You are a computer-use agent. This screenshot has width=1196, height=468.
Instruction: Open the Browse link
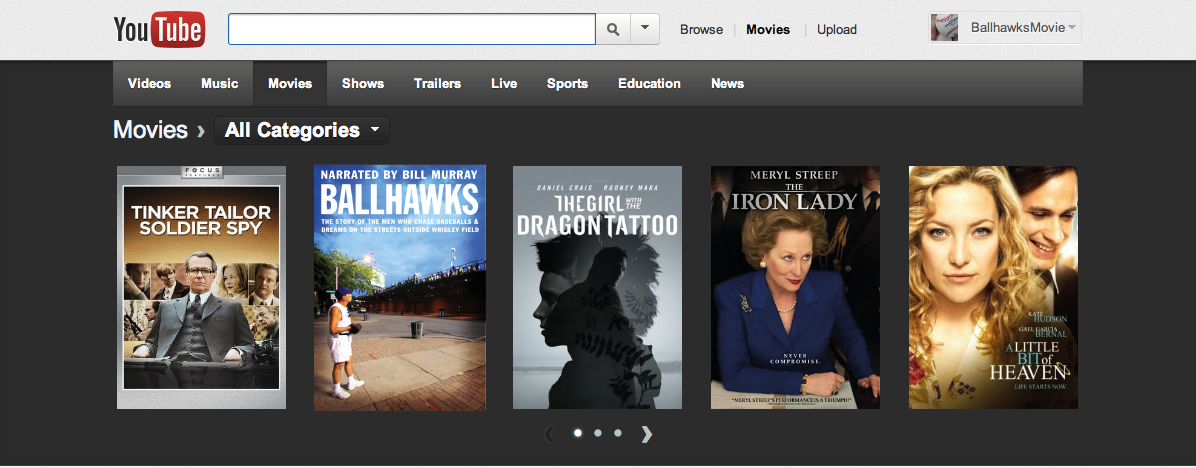pyautogui.click(x=702, y=30)
